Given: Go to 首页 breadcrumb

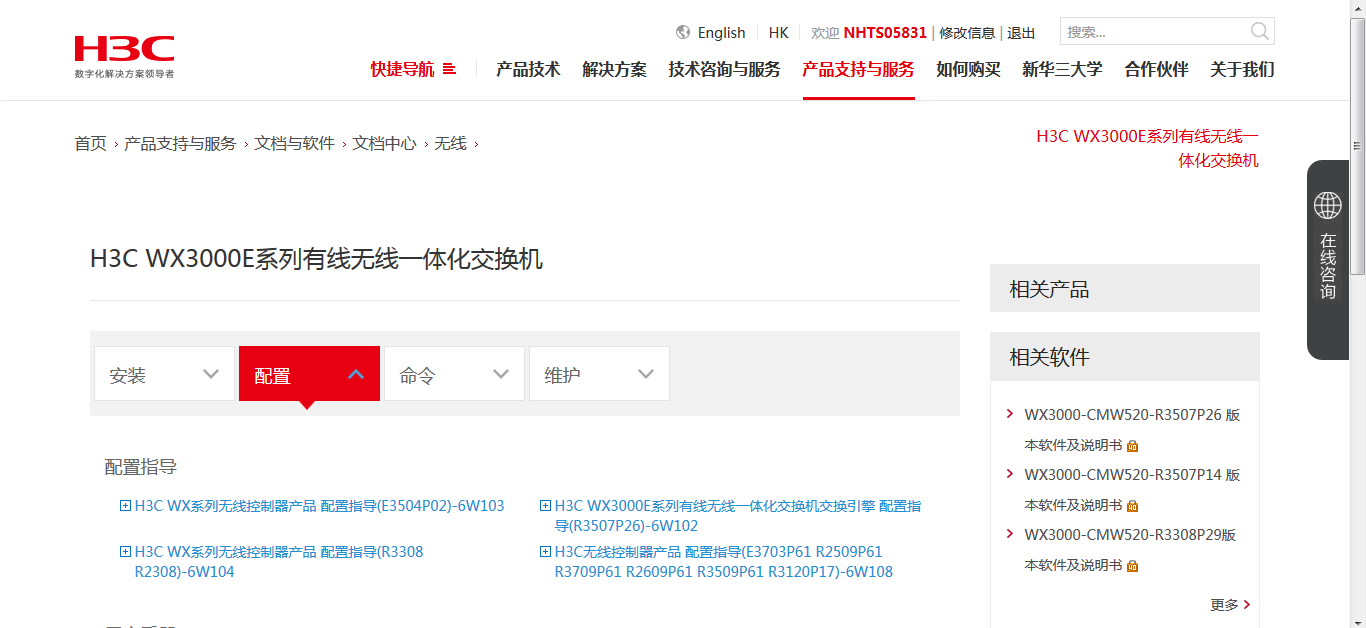Looking at the screenshot, I should pyautogui.click(x=90, y=143).
